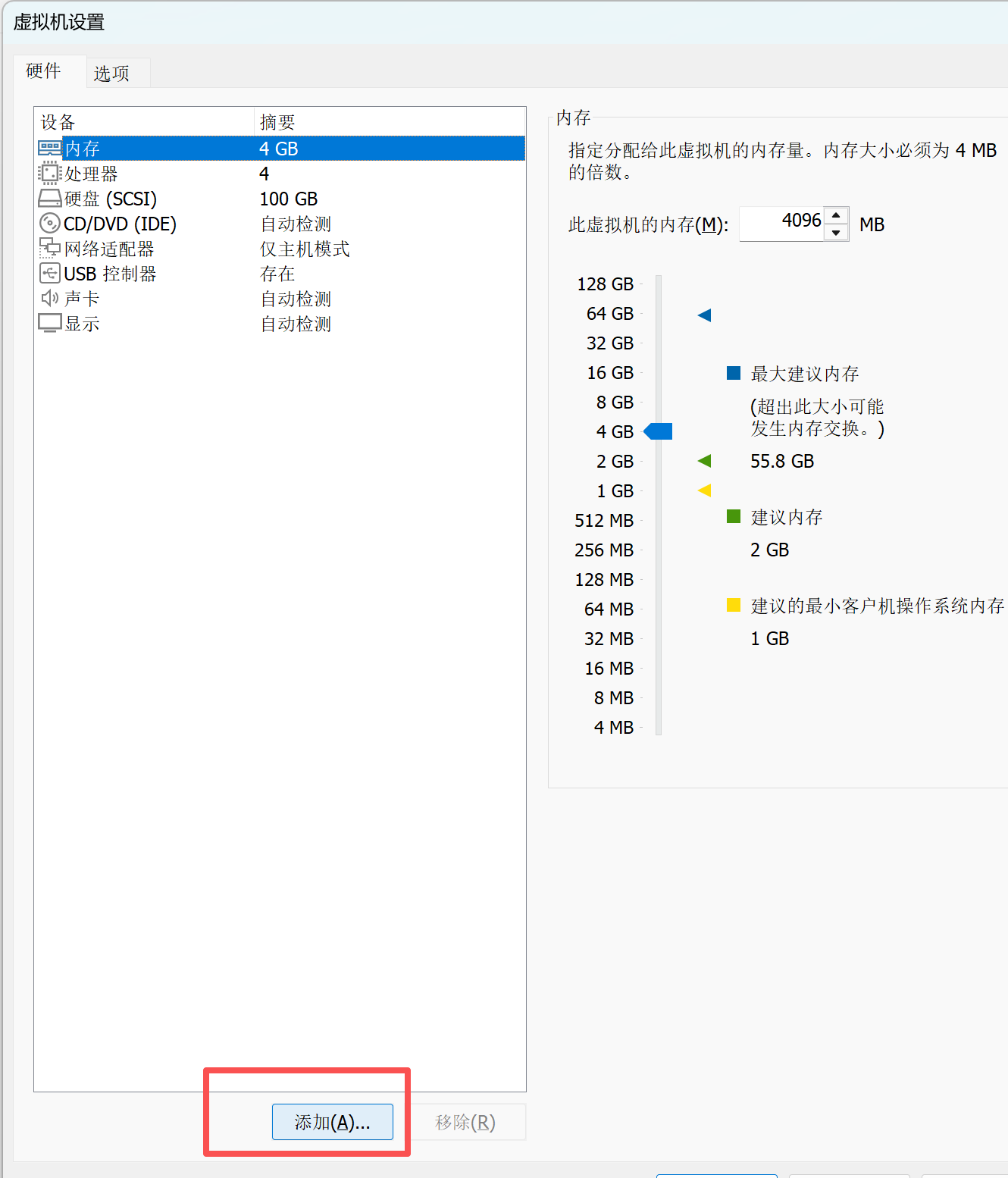The image size is (1008, 1178).
Task: Select the 网络适配器 row label
Action: point(109,249)
